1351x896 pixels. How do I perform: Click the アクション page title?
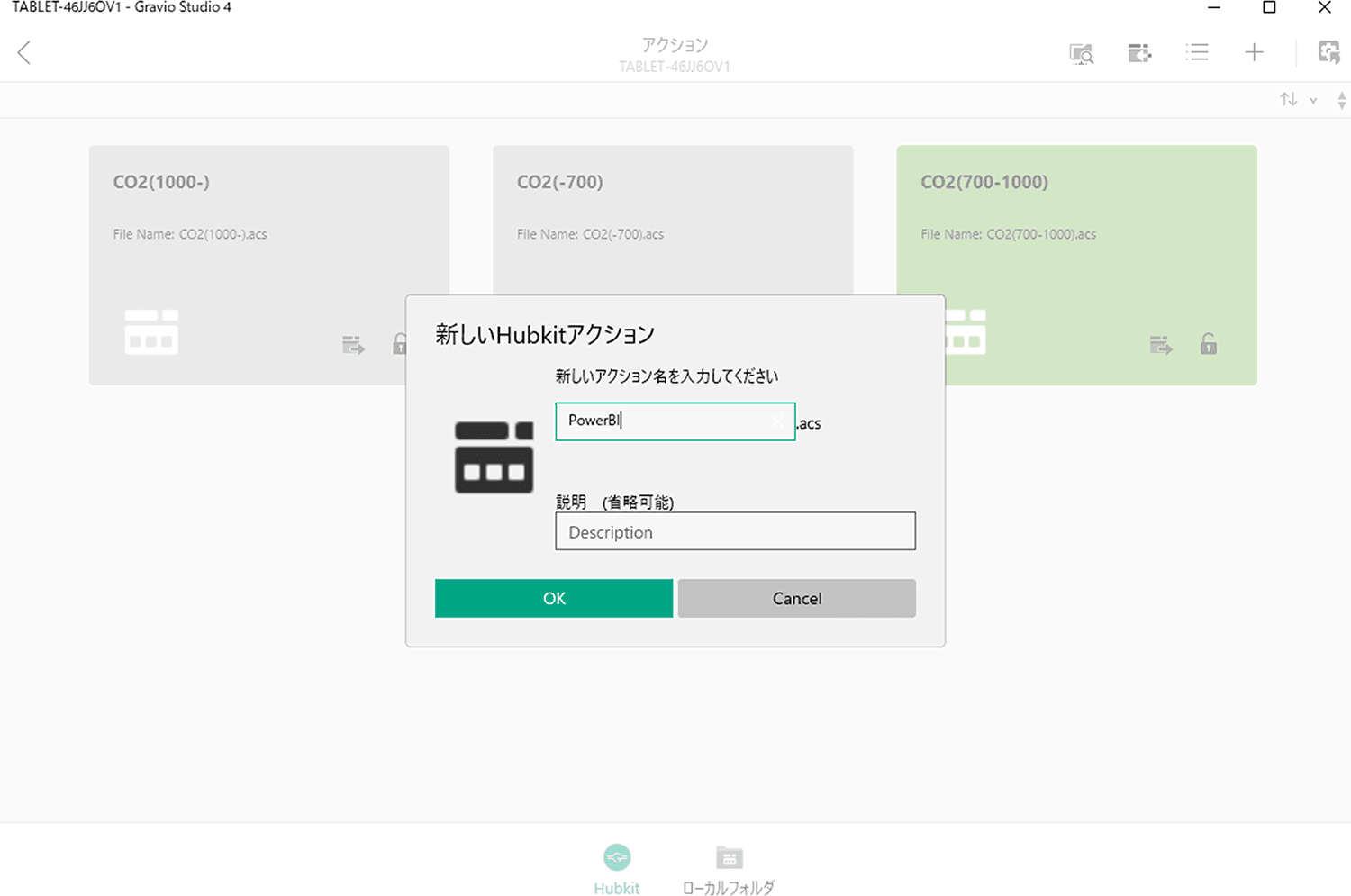click(675, 44)
